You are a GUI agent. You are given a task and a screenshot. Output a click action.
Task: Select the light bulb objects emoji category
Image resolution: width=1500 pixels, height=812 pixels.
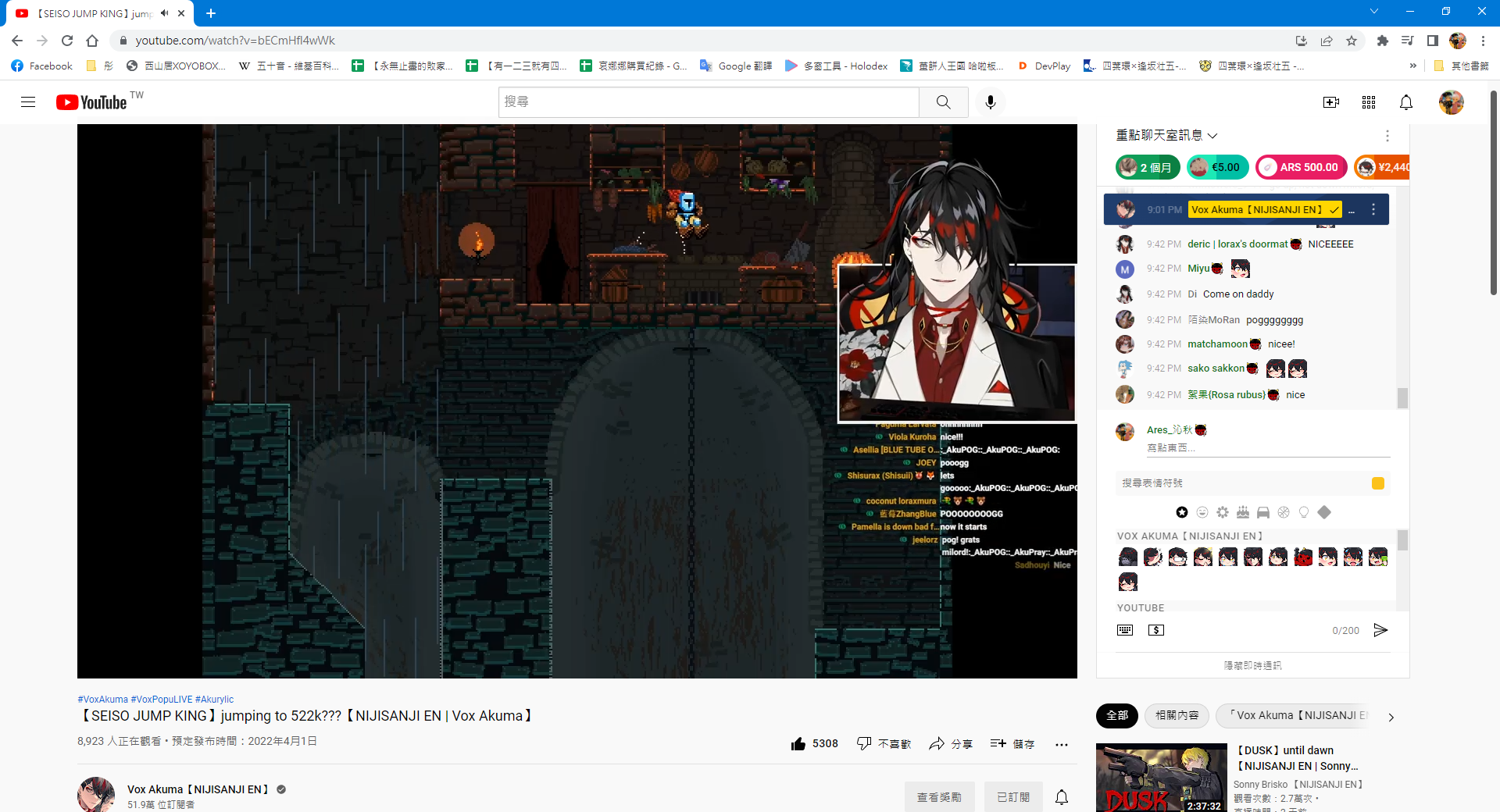1304,512
